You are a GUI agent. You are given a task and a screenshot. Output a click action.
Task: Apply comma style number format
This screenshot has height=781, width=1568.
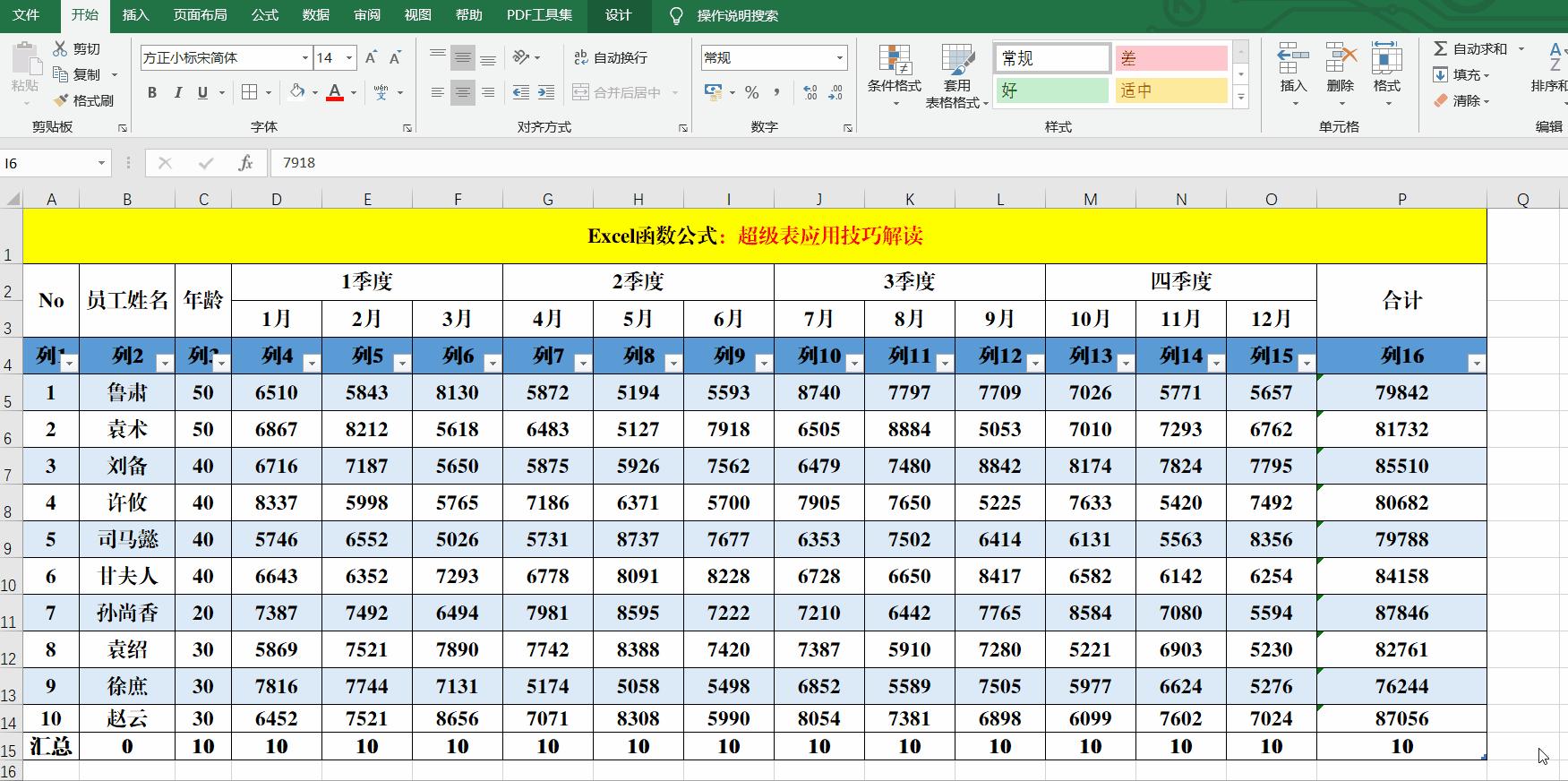tap(776, 92)
